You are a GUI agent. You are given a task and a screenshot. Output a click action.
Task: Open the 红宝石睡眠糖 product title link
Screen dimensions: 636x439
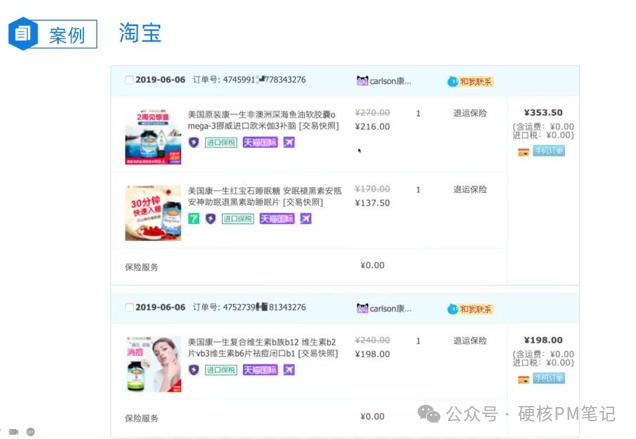coord(264,196)
